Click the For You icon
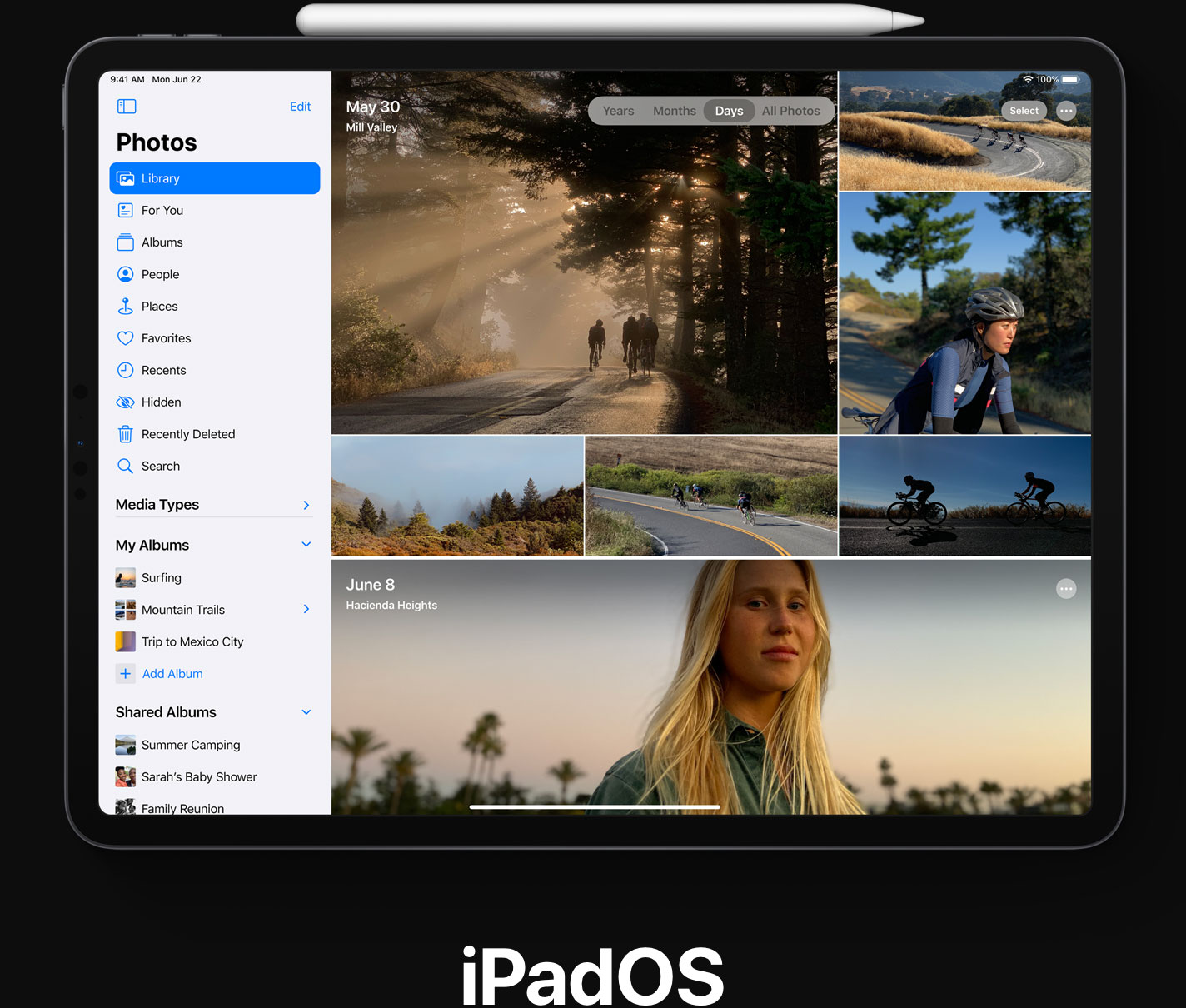Viewport: 1186px width, 1008px height. click(126, 211)
